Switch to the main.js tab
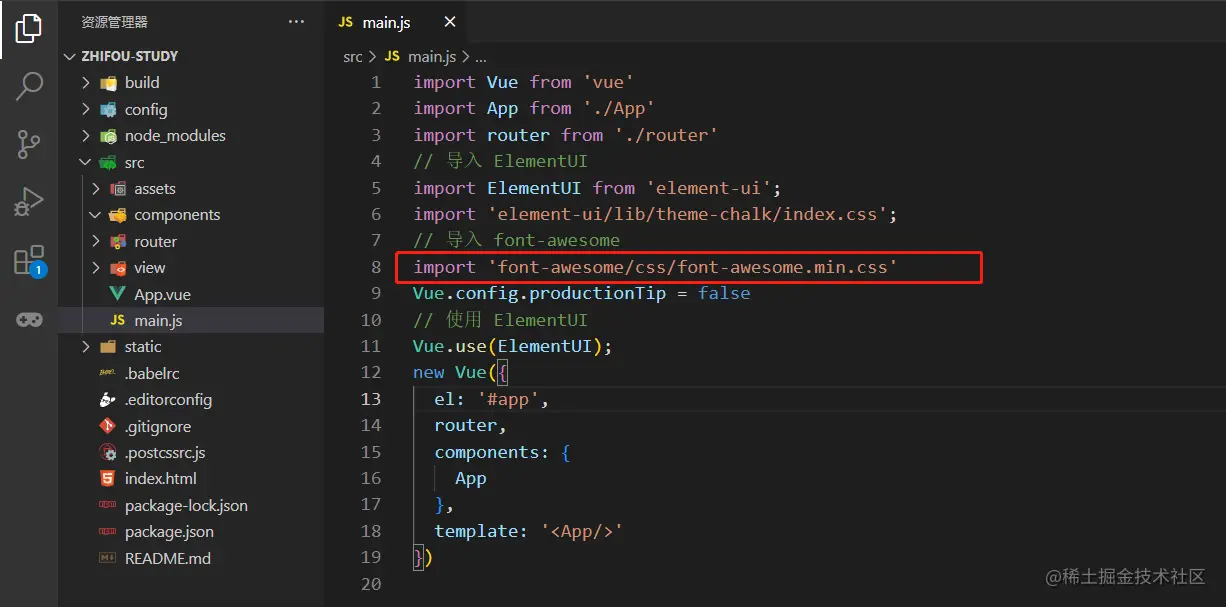The height and width of the screenshot is (607, 1226). pos(396,22)
